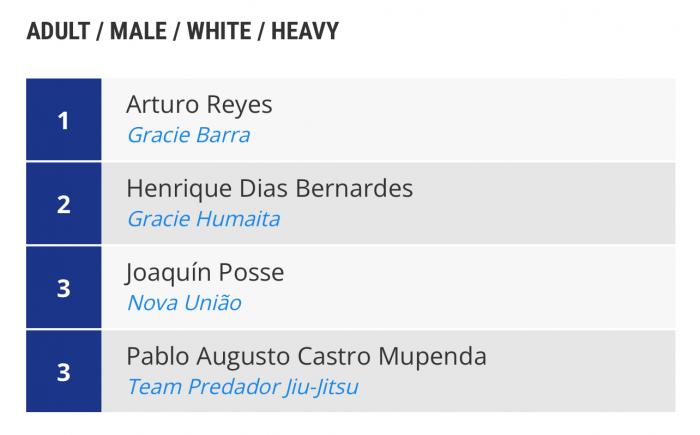Image resolution: width=700 pixels, height=435 pixels.
Task: Click Pablo Augusto Castro Mupenda's name
Action: (x=306, y=356)
